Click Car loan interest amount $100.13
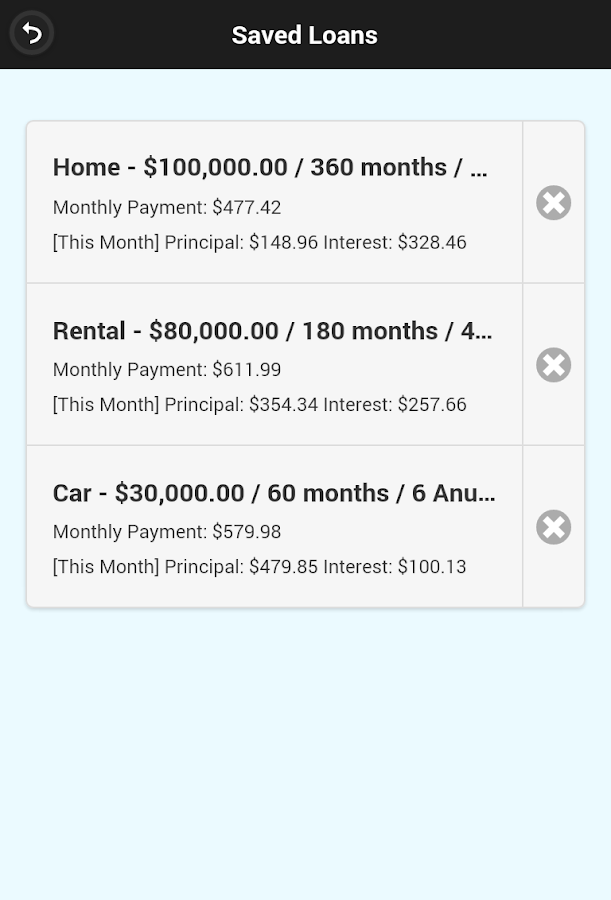Image resolution: width=611 pixels, height=900 pixels. [x=432, y=566]
